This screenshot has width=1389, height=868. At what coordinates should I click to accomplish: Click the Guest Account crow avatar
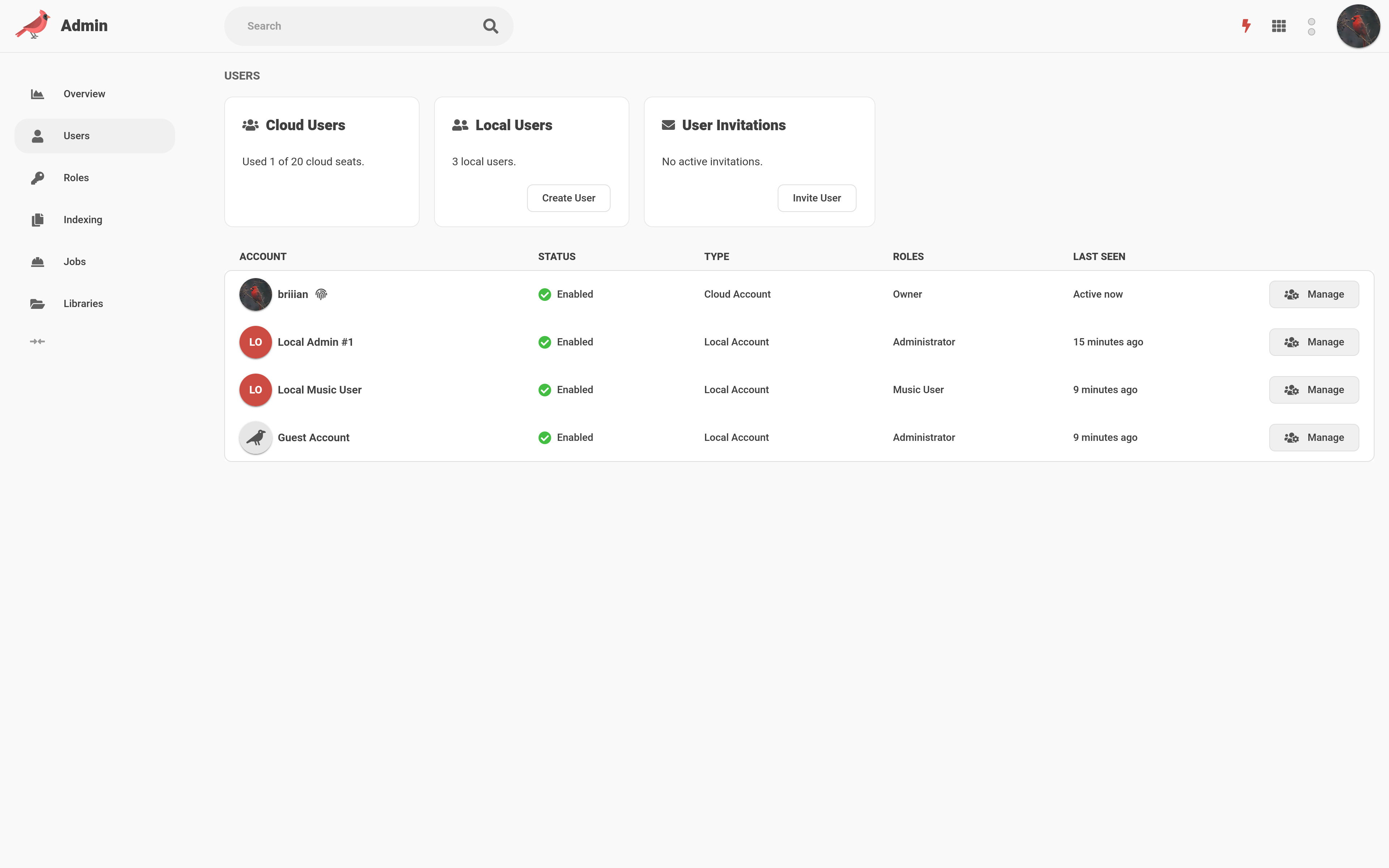[x=255, y=438]
